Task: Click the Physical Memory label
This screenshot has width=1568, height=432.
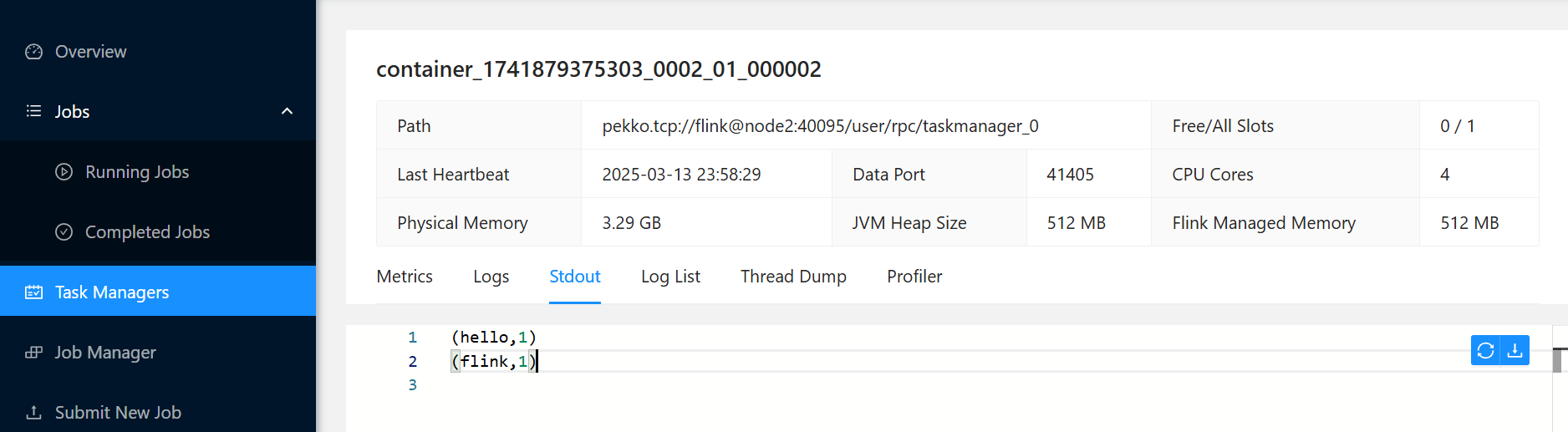Action: [x=462, y=223]
